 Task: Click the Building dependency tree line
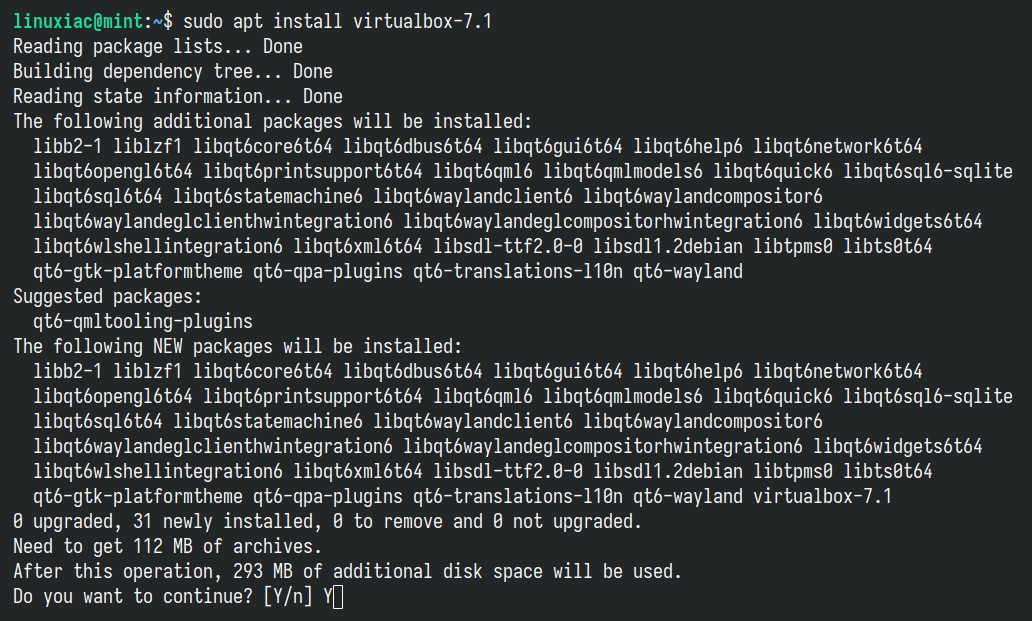point(173,72)
